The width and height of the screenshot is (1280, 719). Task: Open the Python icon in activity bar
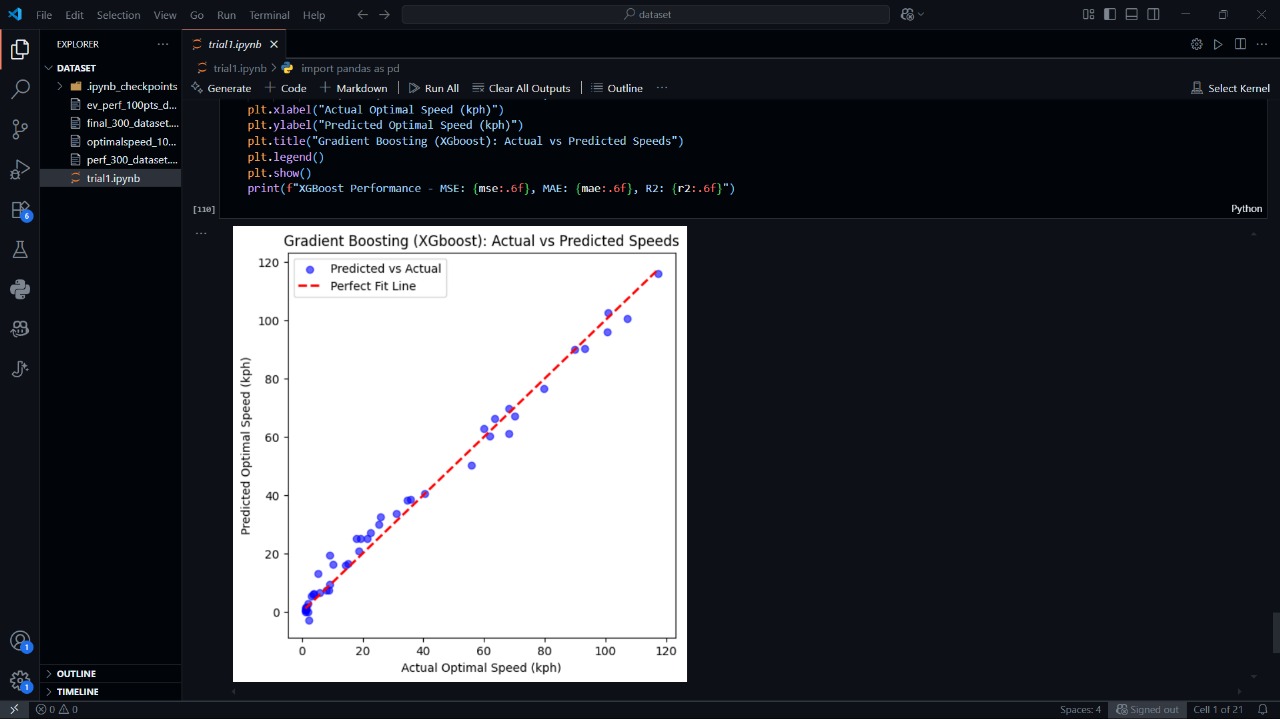point(20,290)
